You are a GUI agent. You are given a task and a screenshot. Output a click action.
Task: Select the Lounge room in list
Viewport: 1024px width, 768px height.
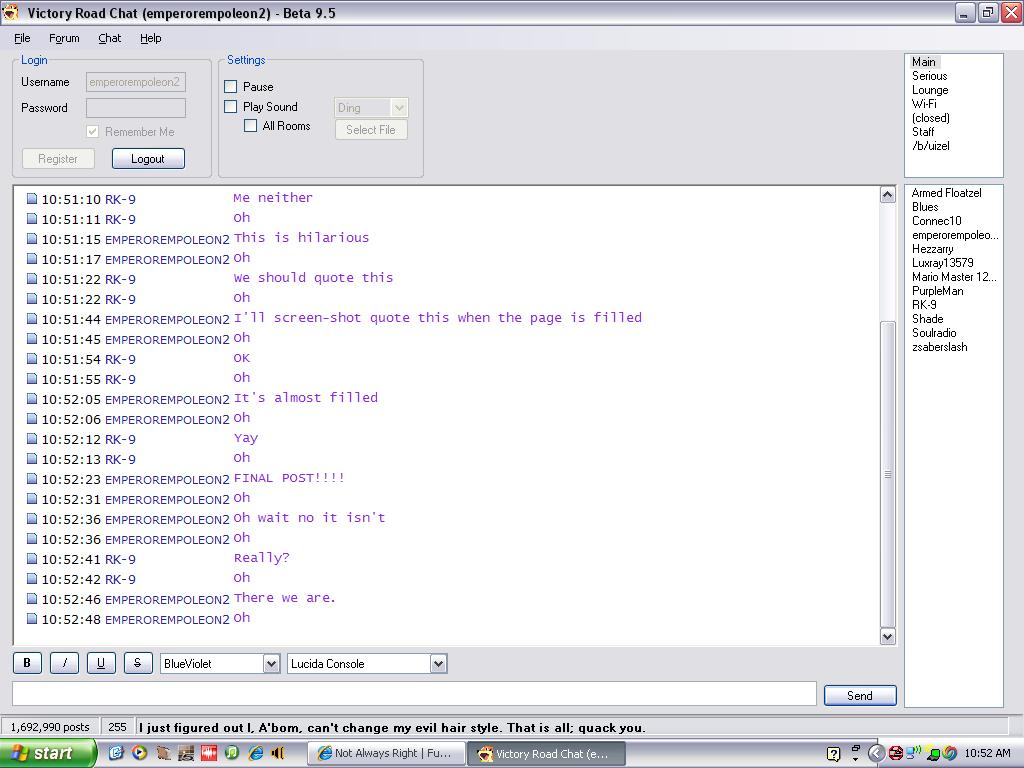click(930, 90)
